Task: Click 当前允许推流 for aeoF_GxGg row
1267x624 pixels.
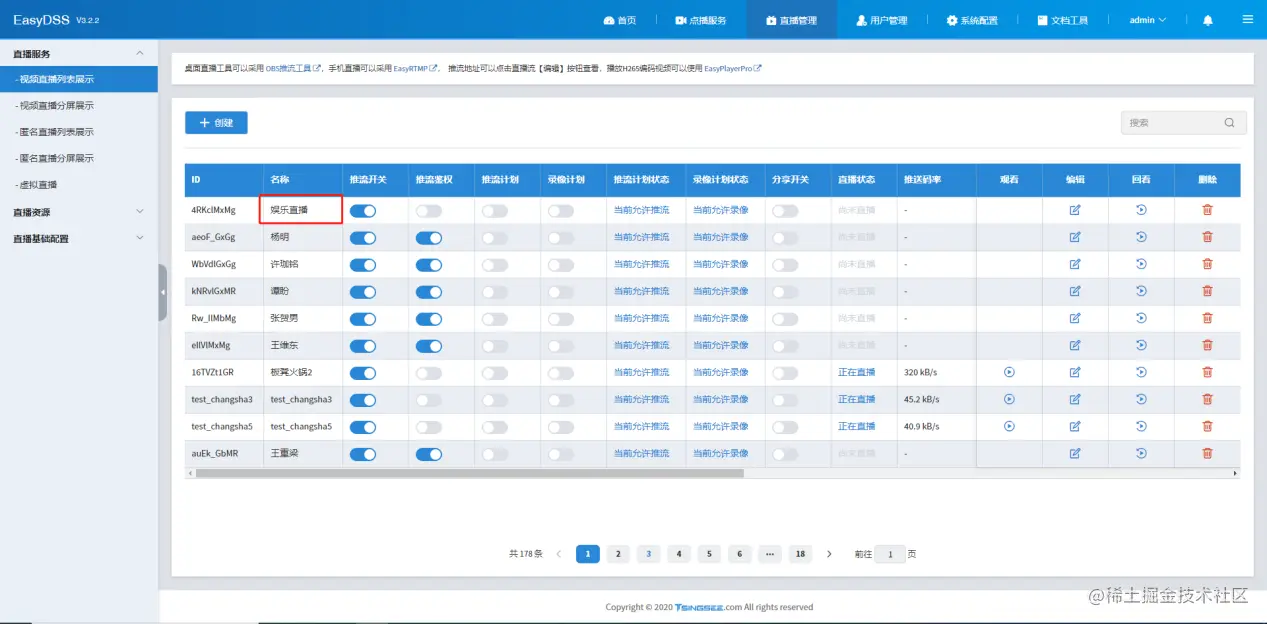Action: tap(641, 237)
